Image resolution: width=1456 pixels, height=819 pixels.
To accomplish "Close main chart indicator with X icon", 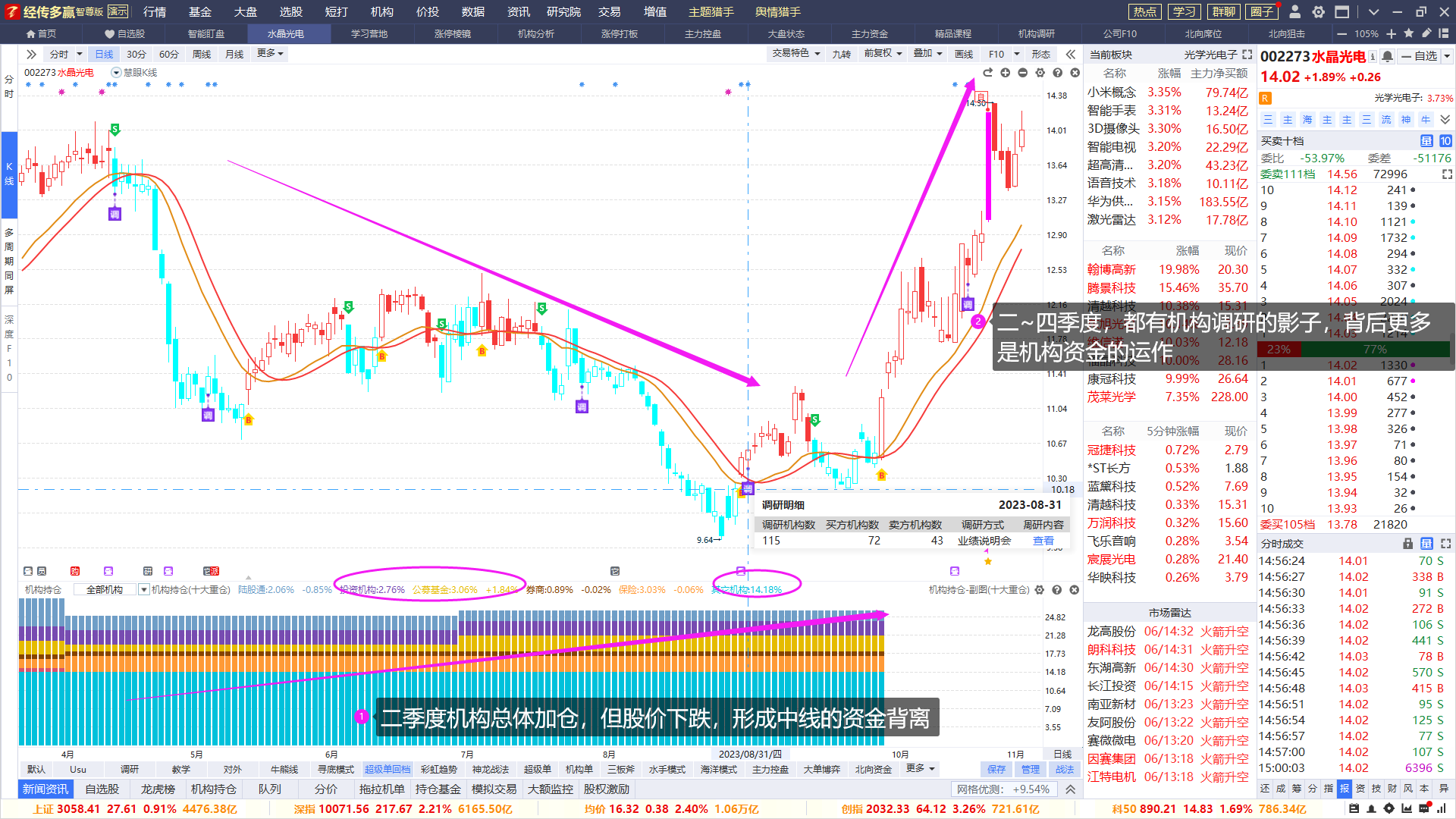I will point(1075,73).
